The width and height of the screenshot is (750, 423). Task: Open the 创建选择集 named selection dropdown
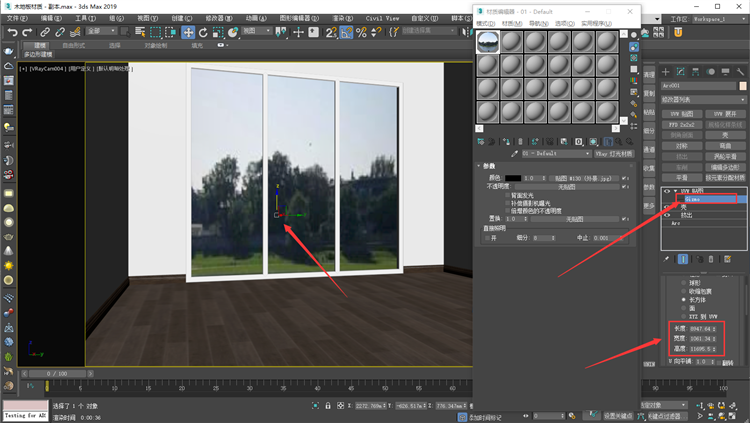(429, 31)
